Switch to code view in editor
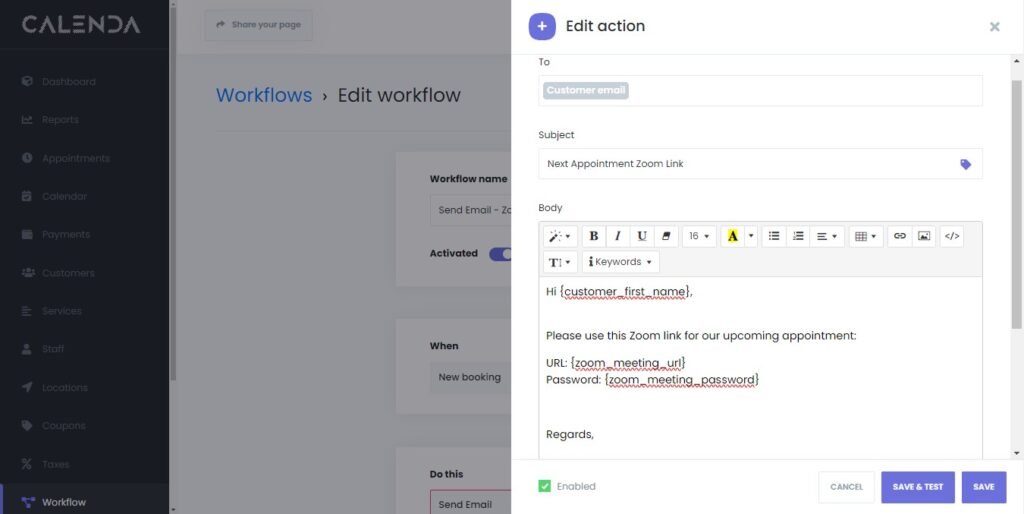Viewport: 1024px width, 514px height. [952, 236]
